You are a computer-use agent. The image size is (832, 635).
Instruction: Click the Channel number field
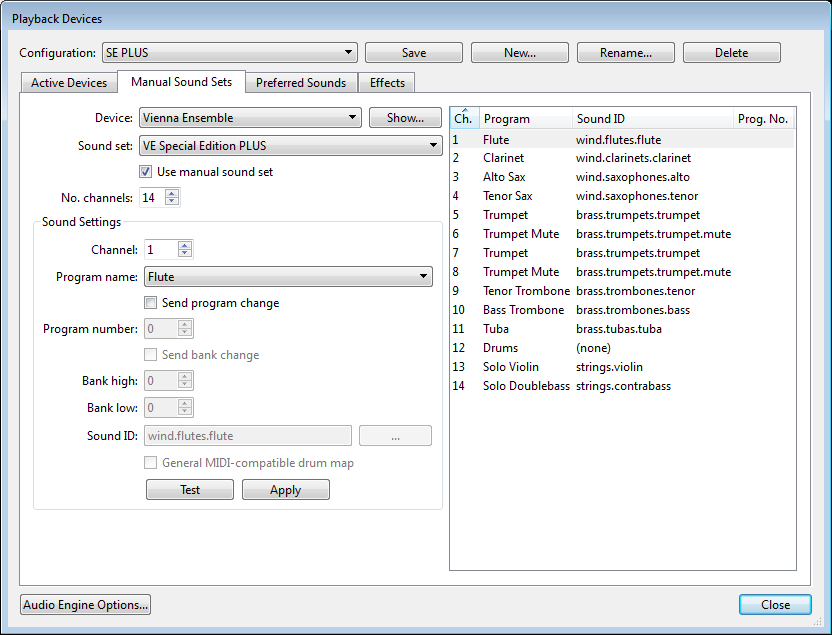(161, 250)
